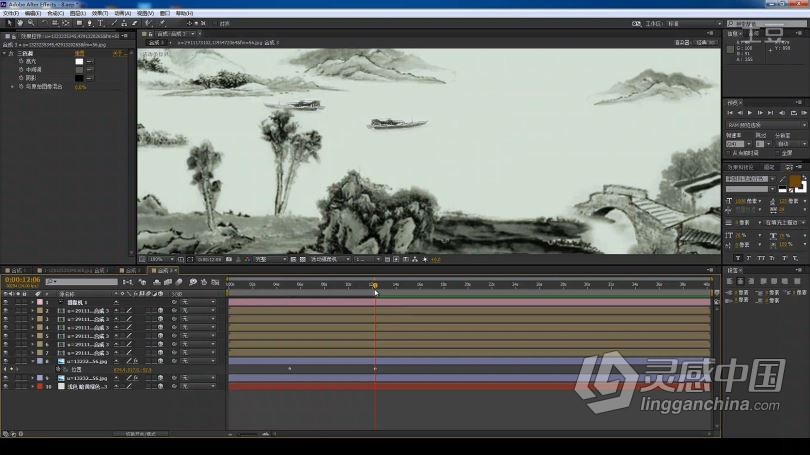Click the playhead current time indicator
This screenshot has height=455, width=810.
(x=375, y=285)
